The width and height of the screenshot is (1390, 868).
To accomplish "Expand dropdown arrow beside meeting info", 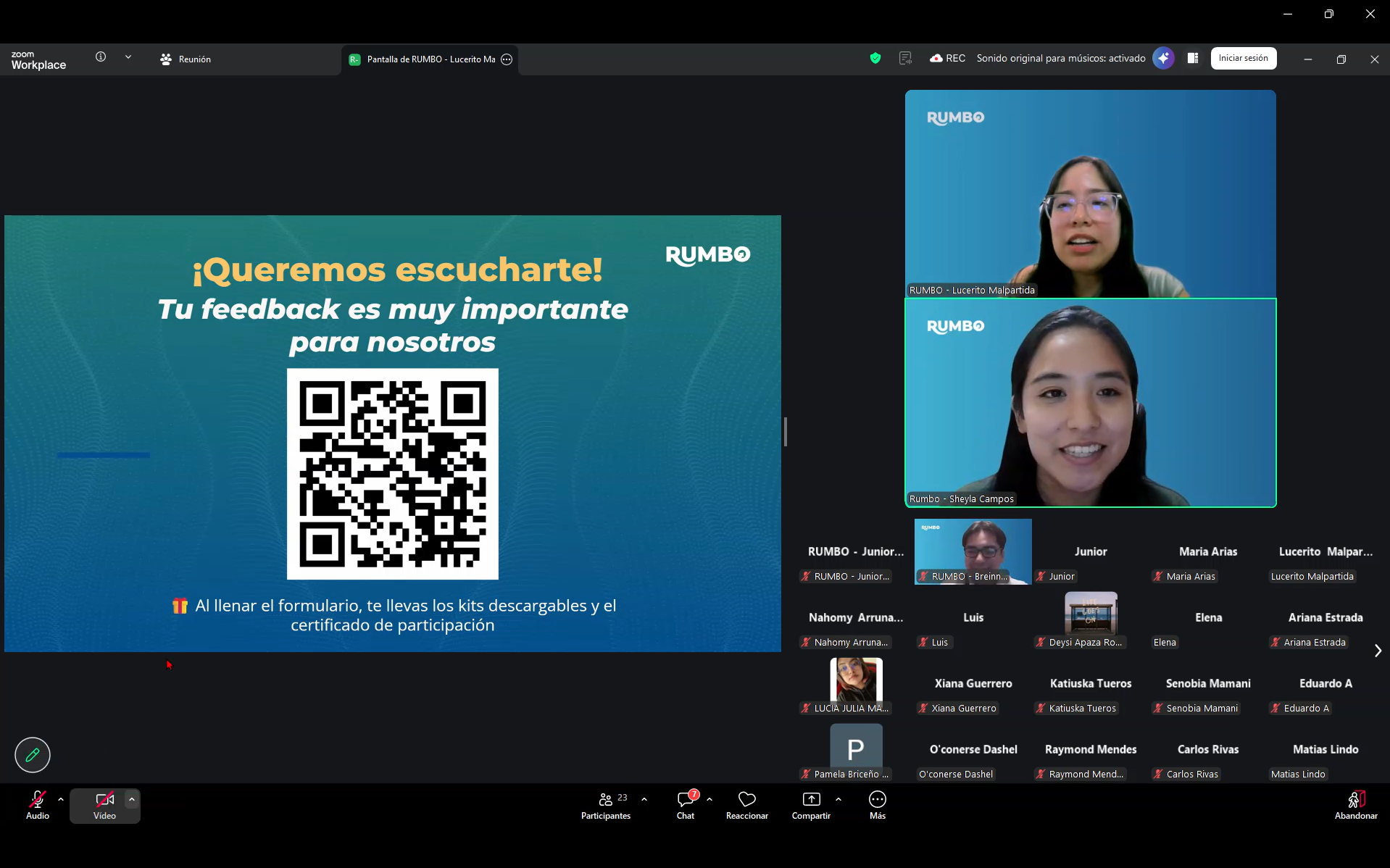I will [128, 57].
